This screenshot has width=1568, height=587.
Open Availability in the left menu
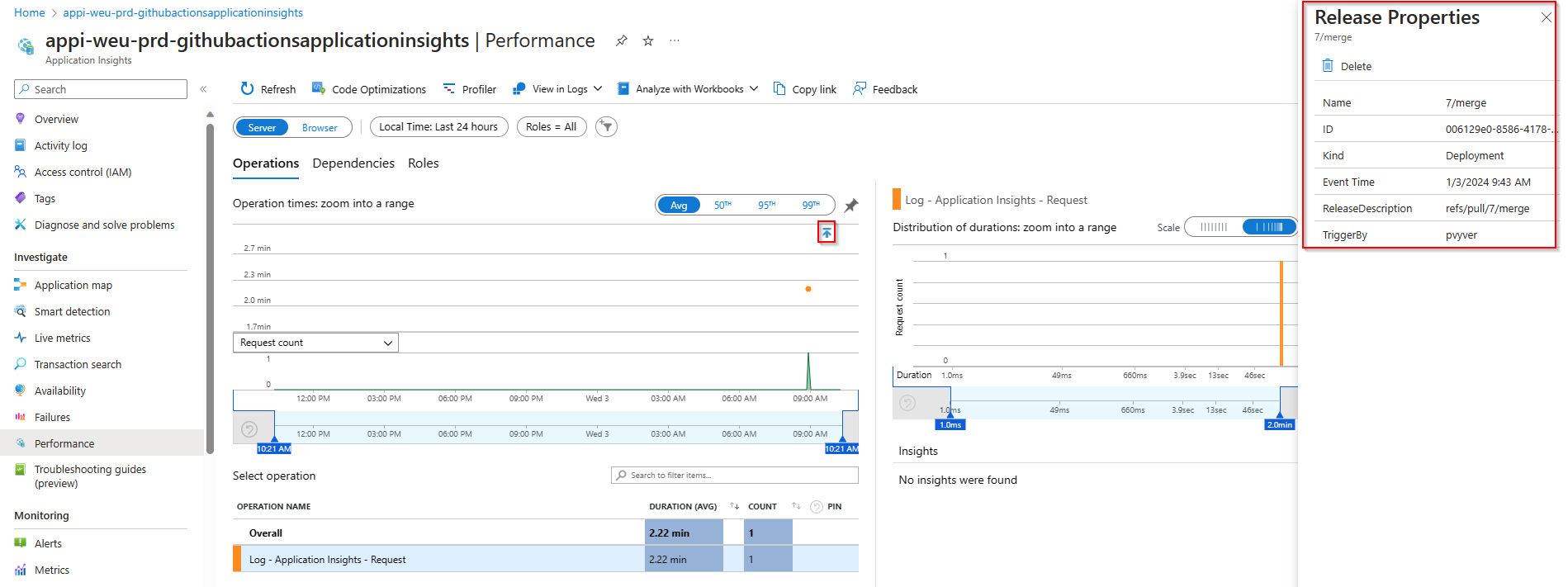[x=59, y=391]
